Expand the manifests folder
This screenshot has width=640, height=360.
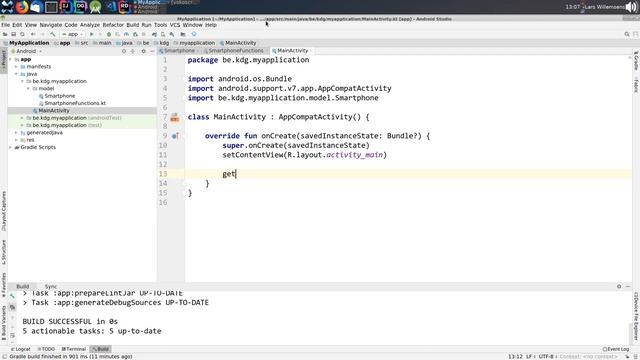[16, 67]
